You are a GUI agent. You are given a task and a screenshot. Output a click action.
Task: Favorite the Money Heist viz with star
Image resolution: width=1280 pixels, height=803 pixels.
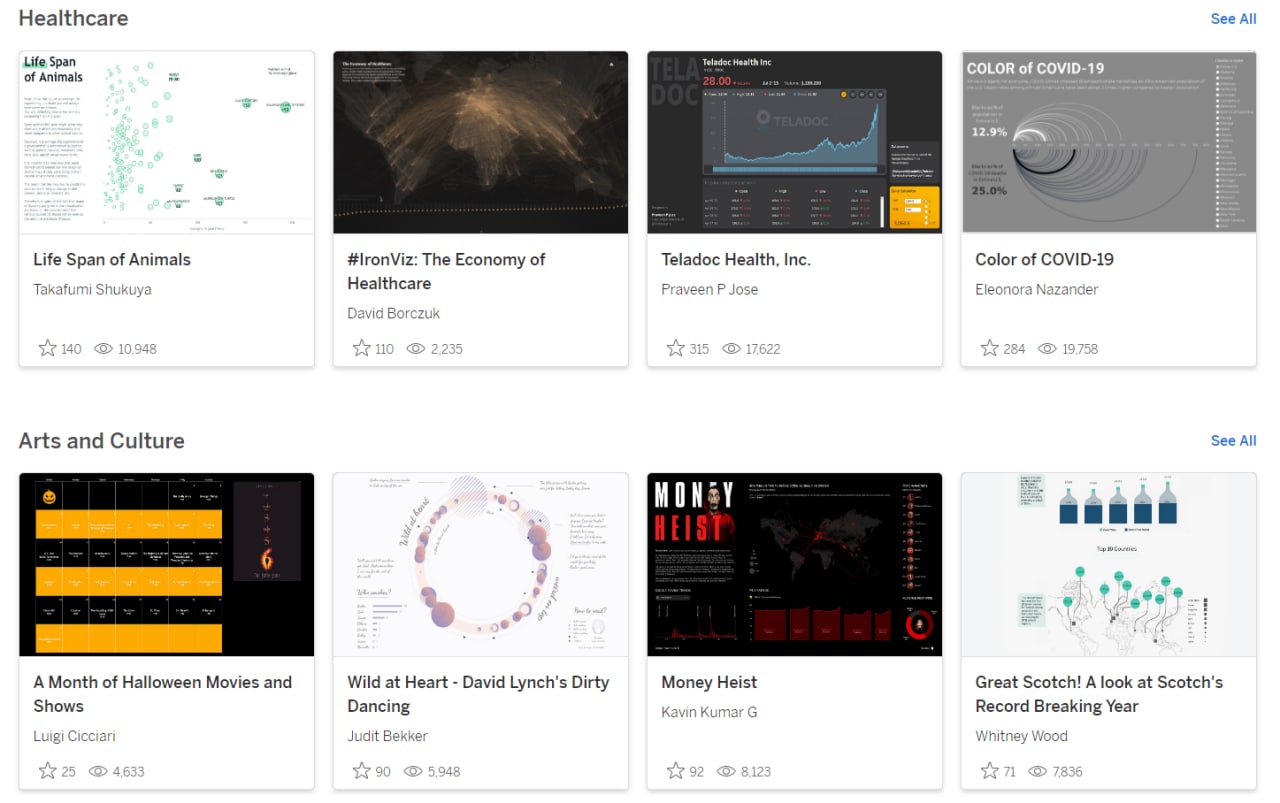tap(675, 771)
